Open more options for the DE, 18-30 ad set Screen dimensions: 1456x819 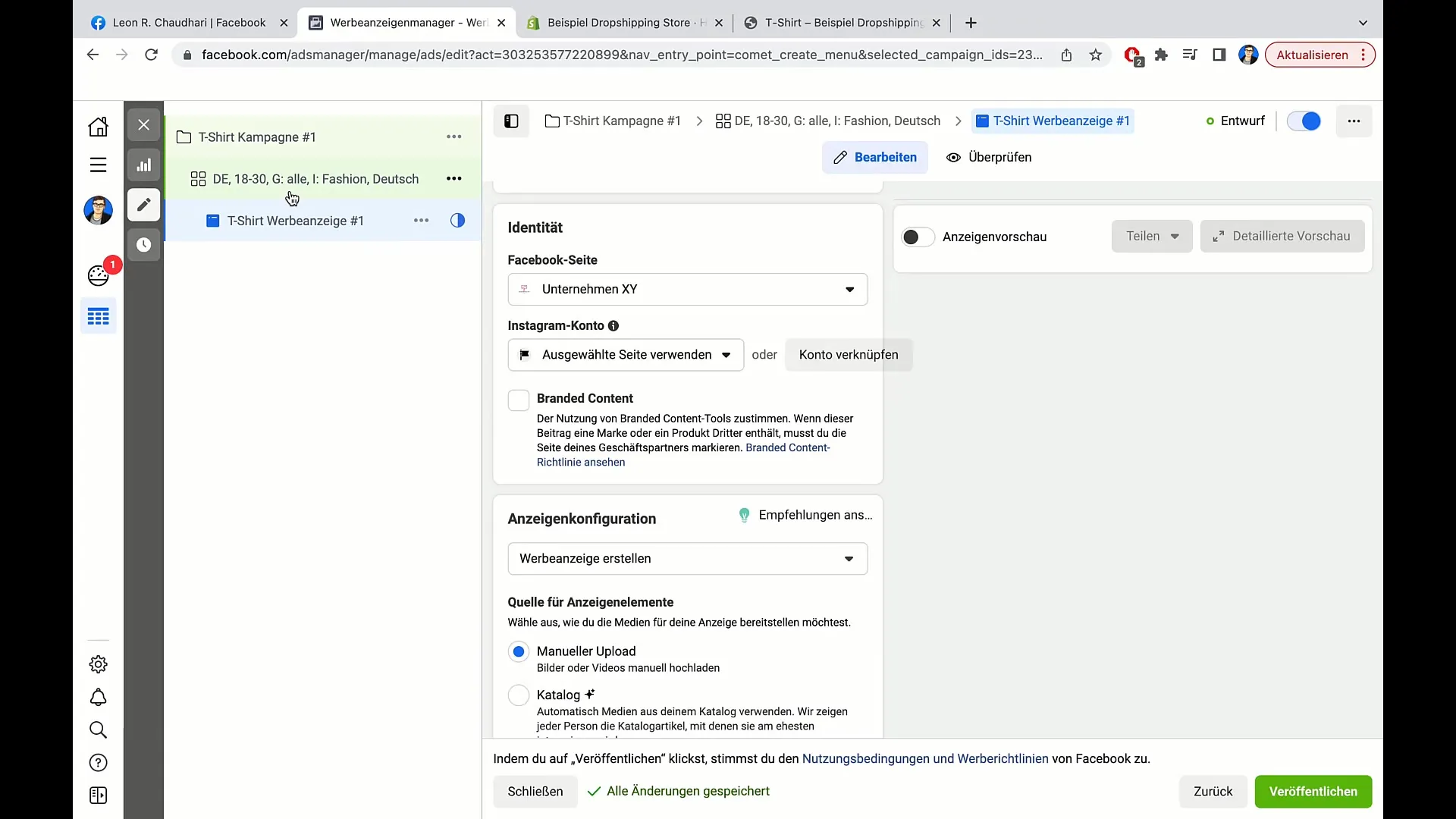[x=454, y=178]
